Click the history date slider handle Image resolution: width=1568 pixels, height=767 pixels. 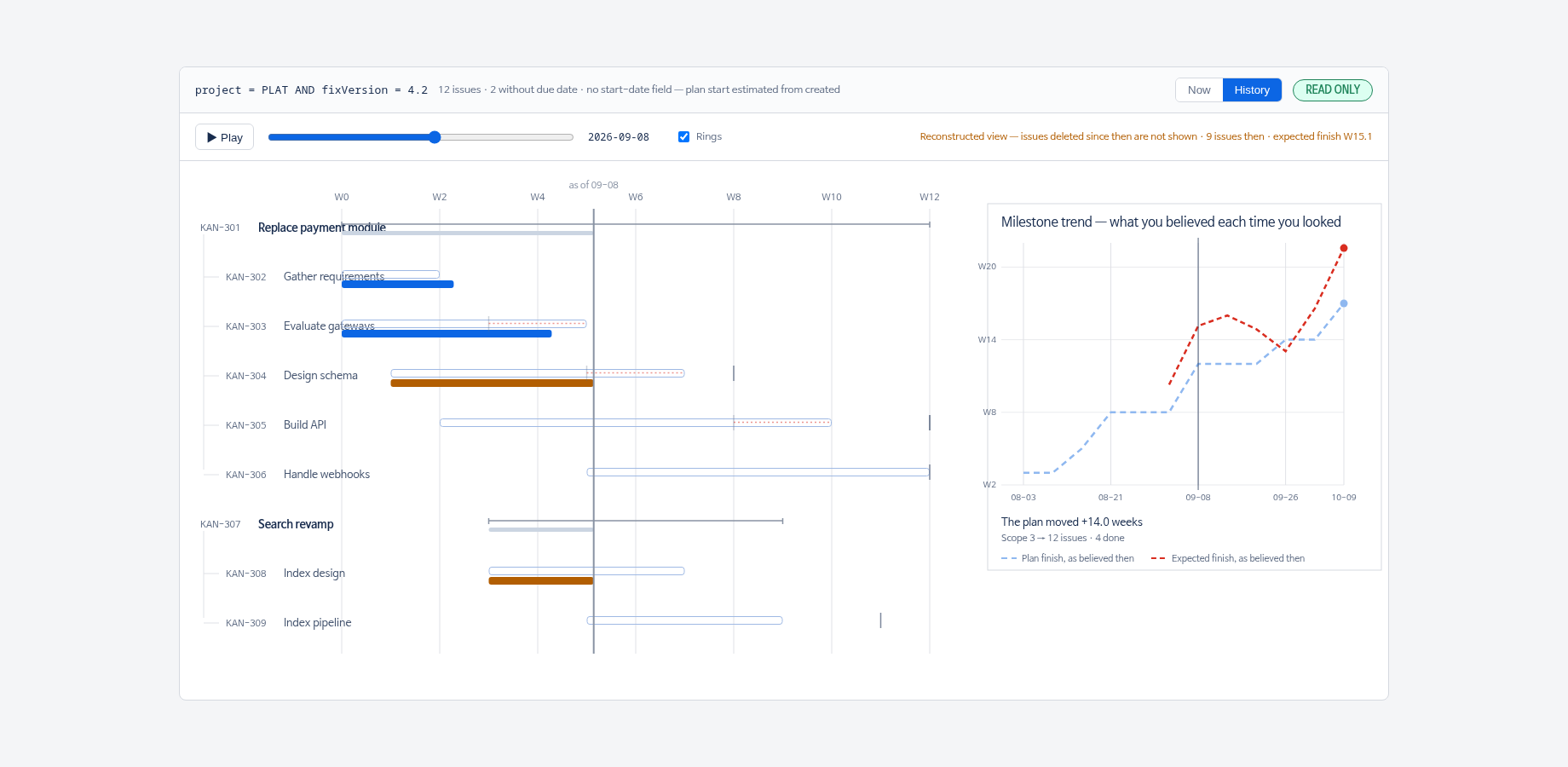point(435,137)
